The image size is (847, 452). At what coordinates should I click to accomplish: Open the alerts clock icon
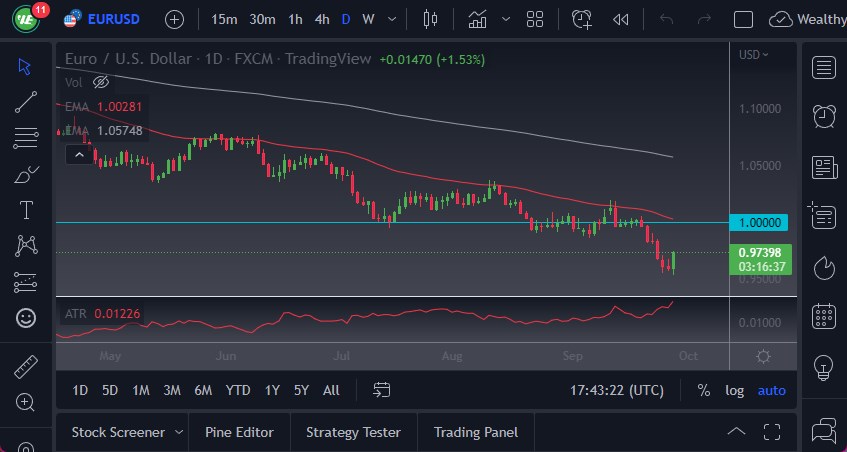(824, 116)
